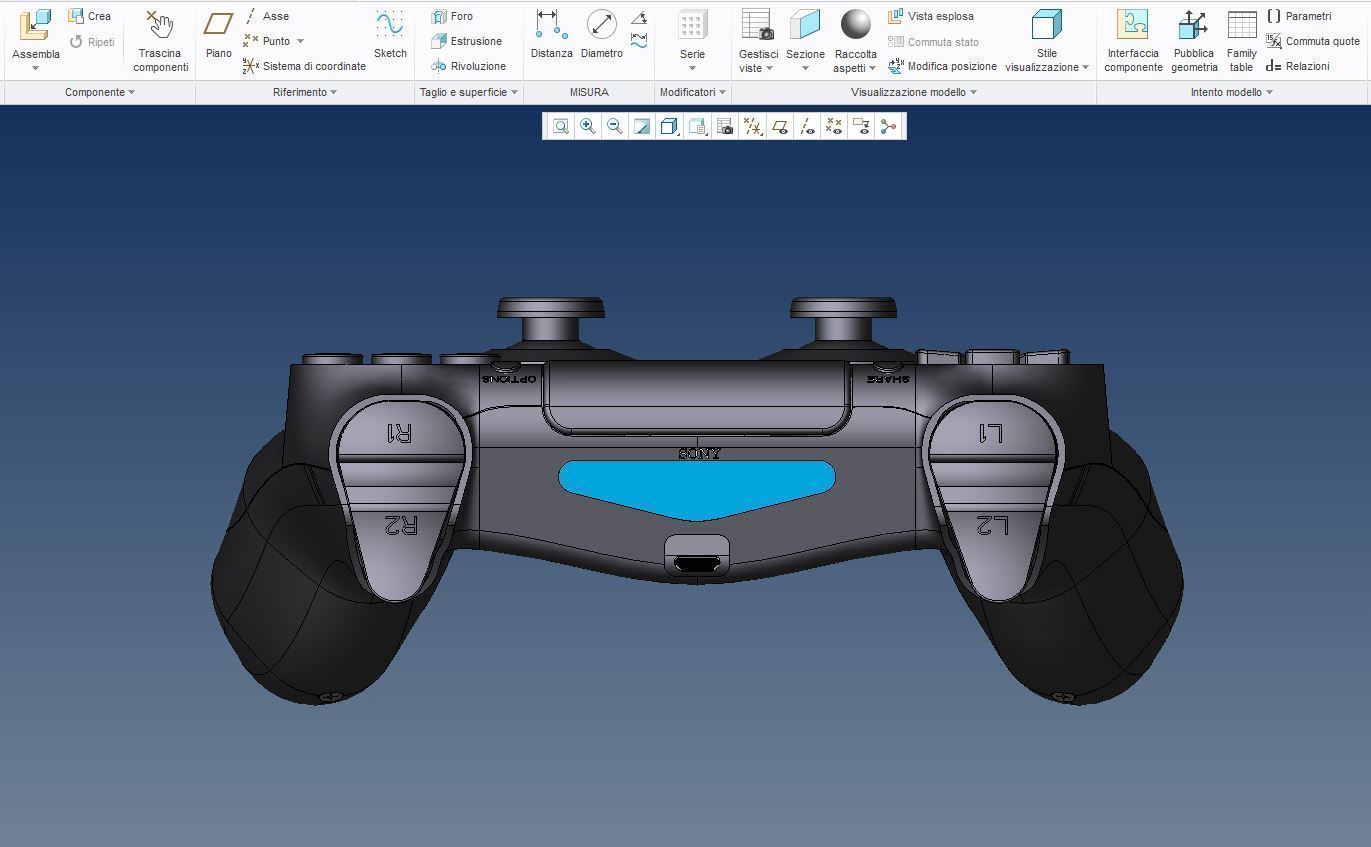Select the Trascina componenti tool
Screen dimensions: 1371x847
(160, 41)
